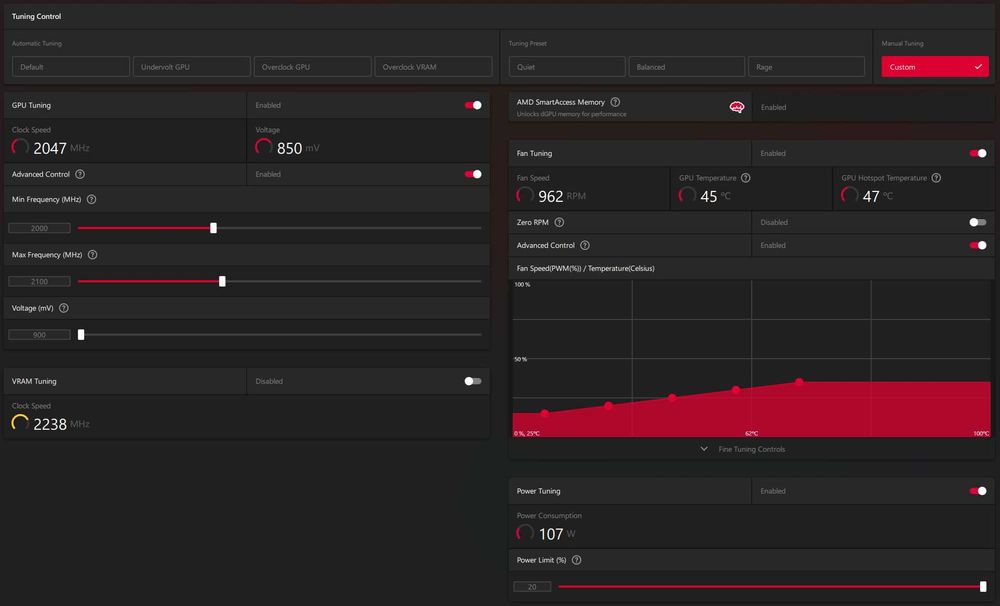Click help icon next to GPU Temperature

pyautogui.click(x=746, y=178)
